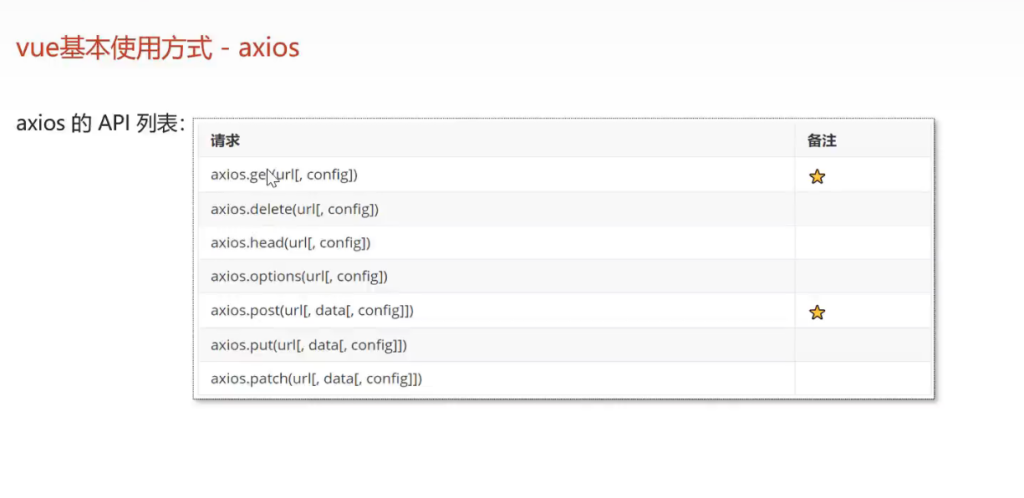The width and height of the screenshot is (1024, 498).
Task: Click the empty 备注 cell for axios.delete
Action: click(x=862, y=209)
